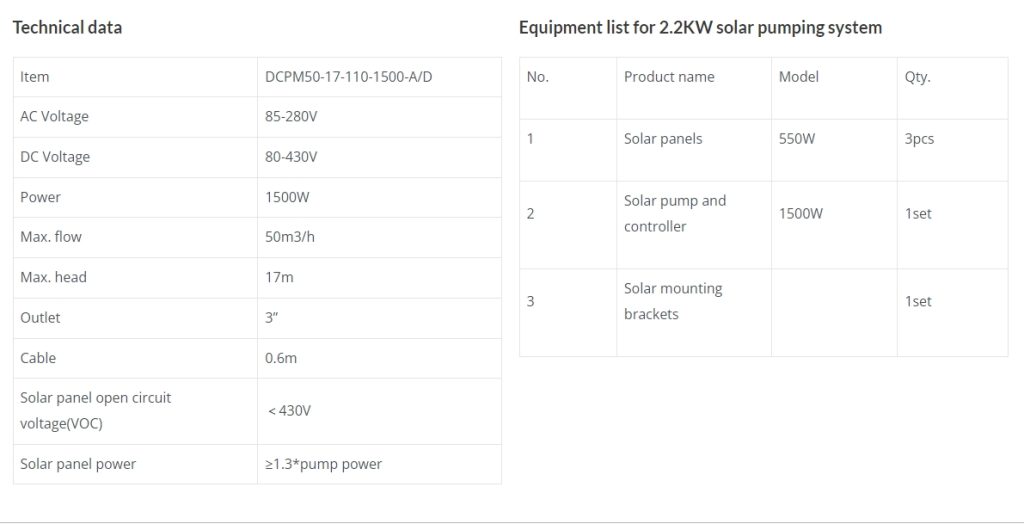This screenshot has width=1024, height=524.
Task: Click the Outlet 3" value cell
Action: pos(379,318)
